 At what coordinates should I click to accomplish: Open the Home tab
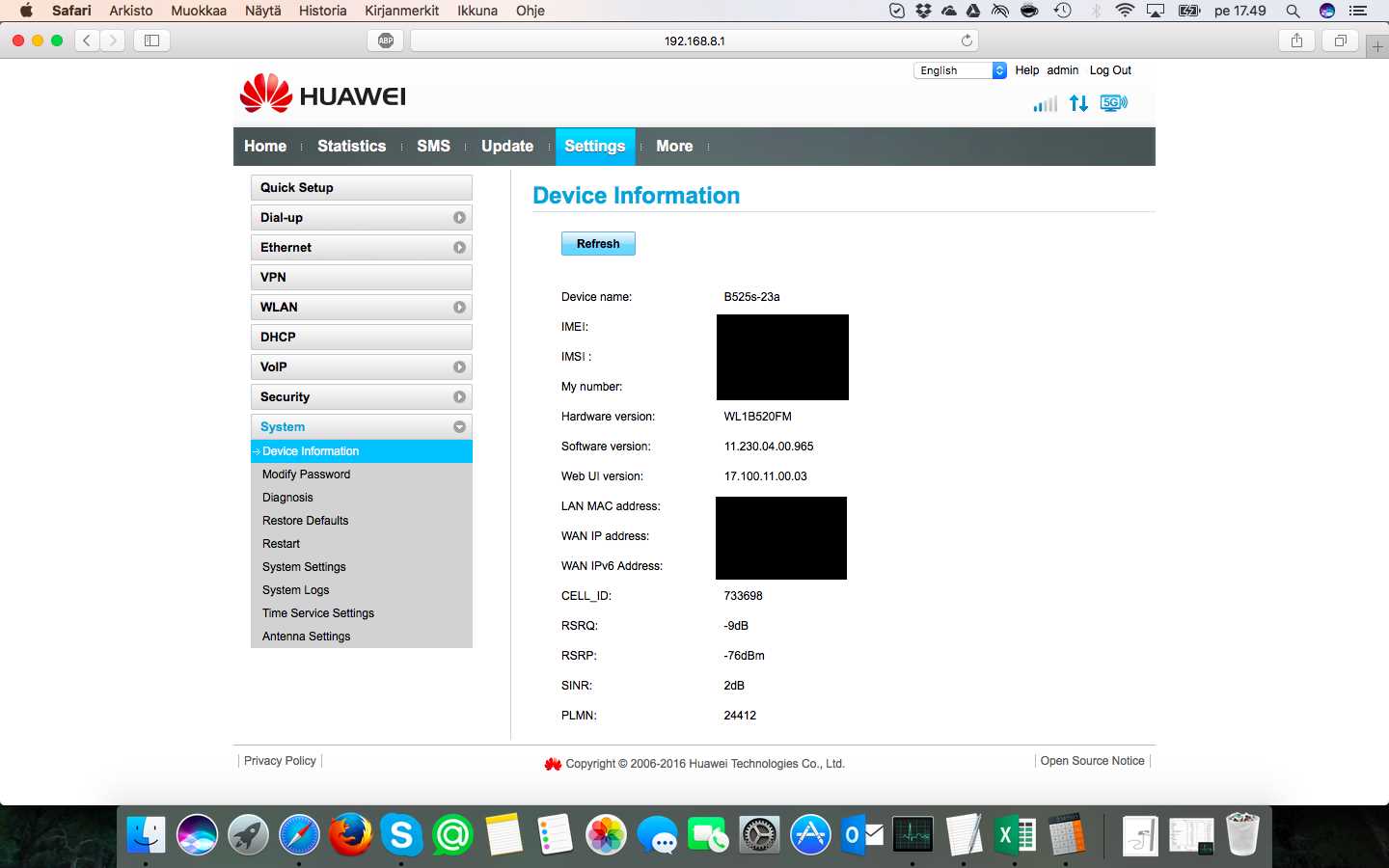(265, 147)
